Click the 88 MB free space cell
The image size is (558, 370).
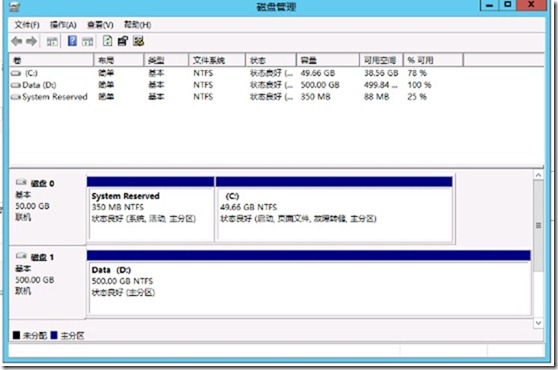[377, 97]
